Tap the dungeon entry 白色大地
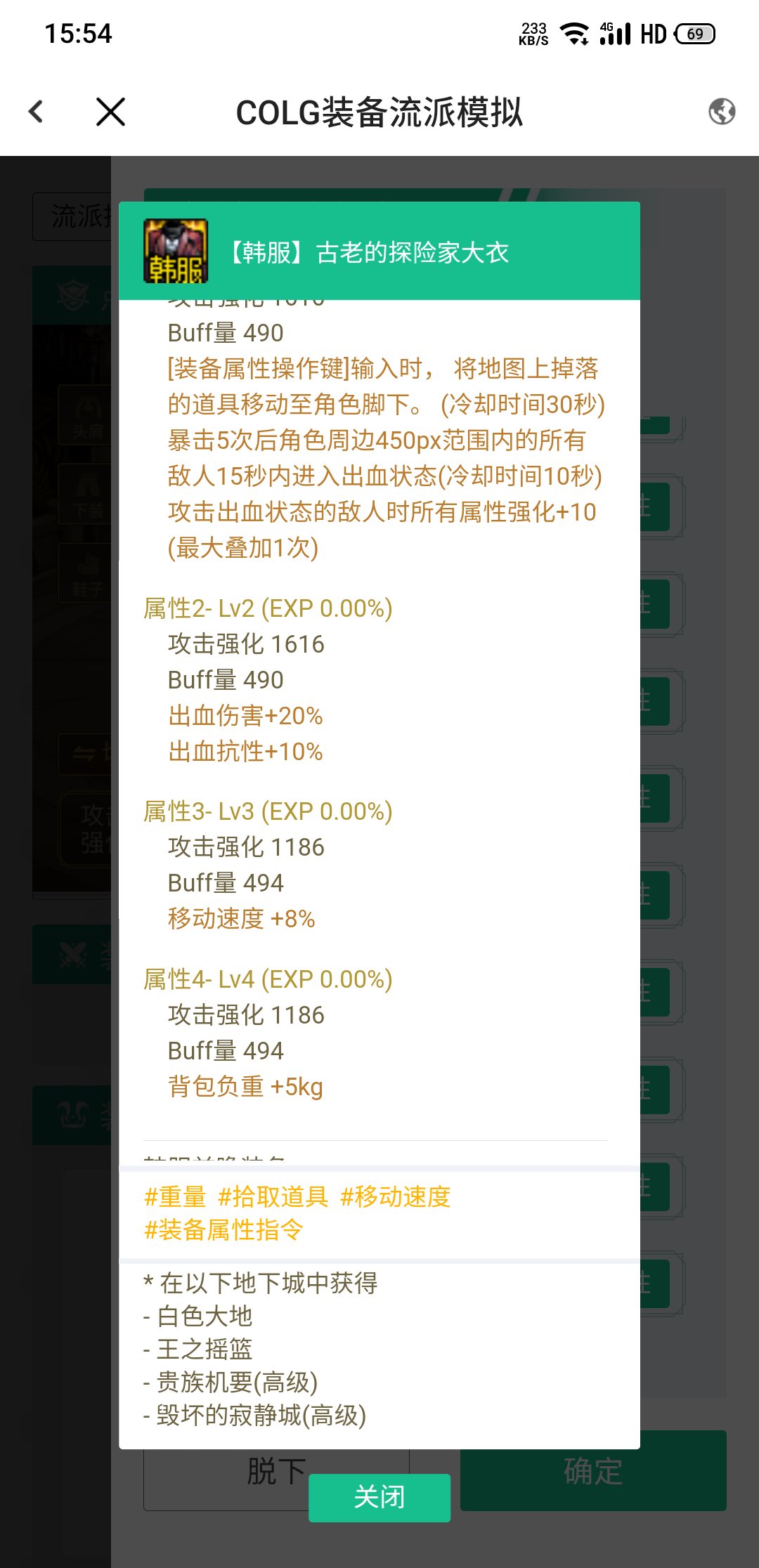 click(x=205, y=1316)
